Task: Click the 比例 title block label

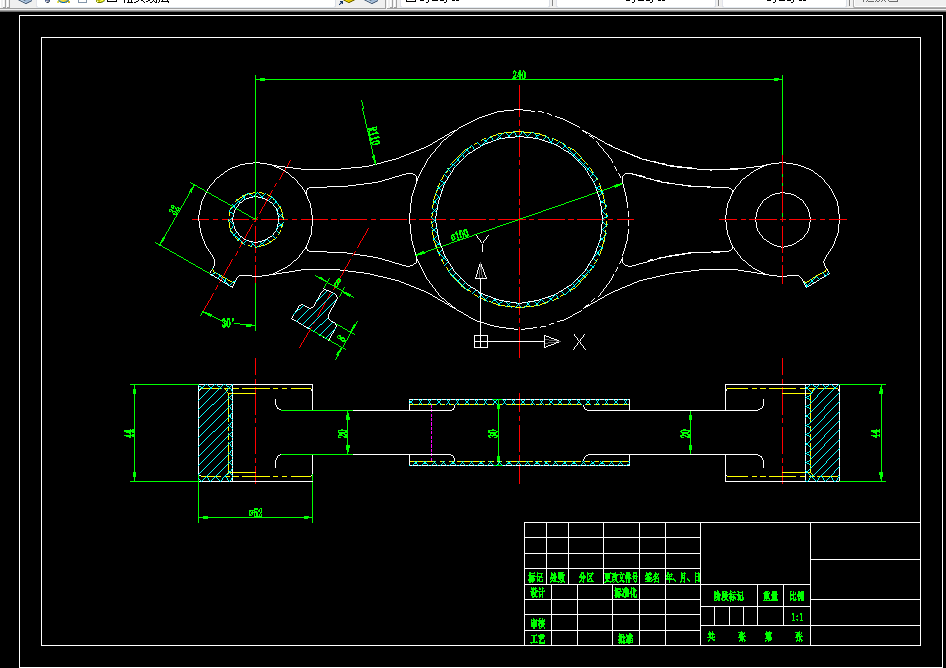Action: (797, 596)
